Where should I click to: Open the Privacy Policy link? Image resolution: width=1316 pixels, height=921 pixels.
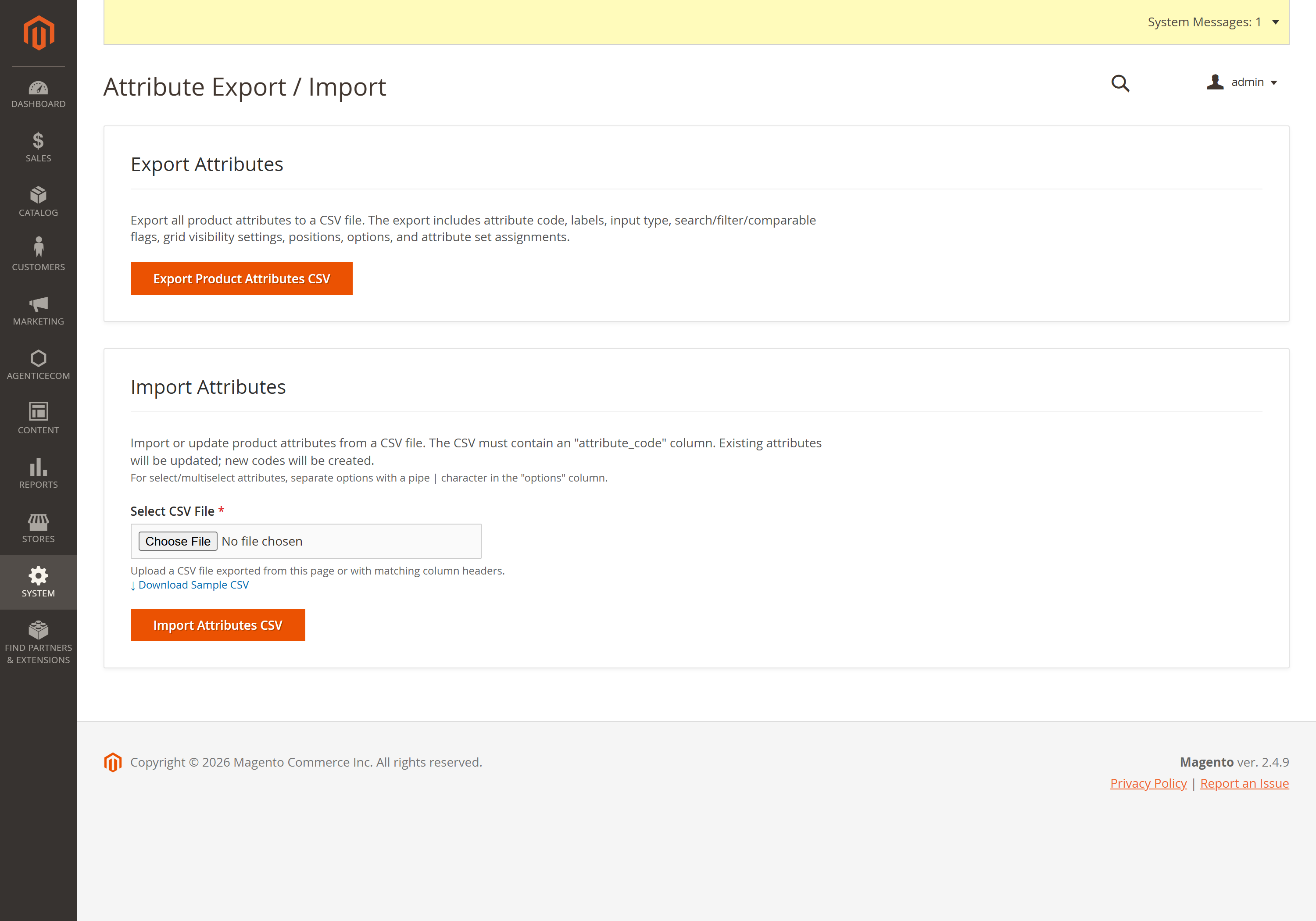[1148, 783]
